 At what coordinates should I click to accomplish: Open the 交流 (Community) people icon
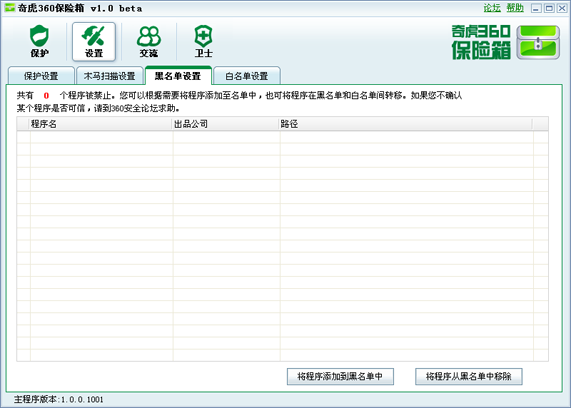[149, 41]
